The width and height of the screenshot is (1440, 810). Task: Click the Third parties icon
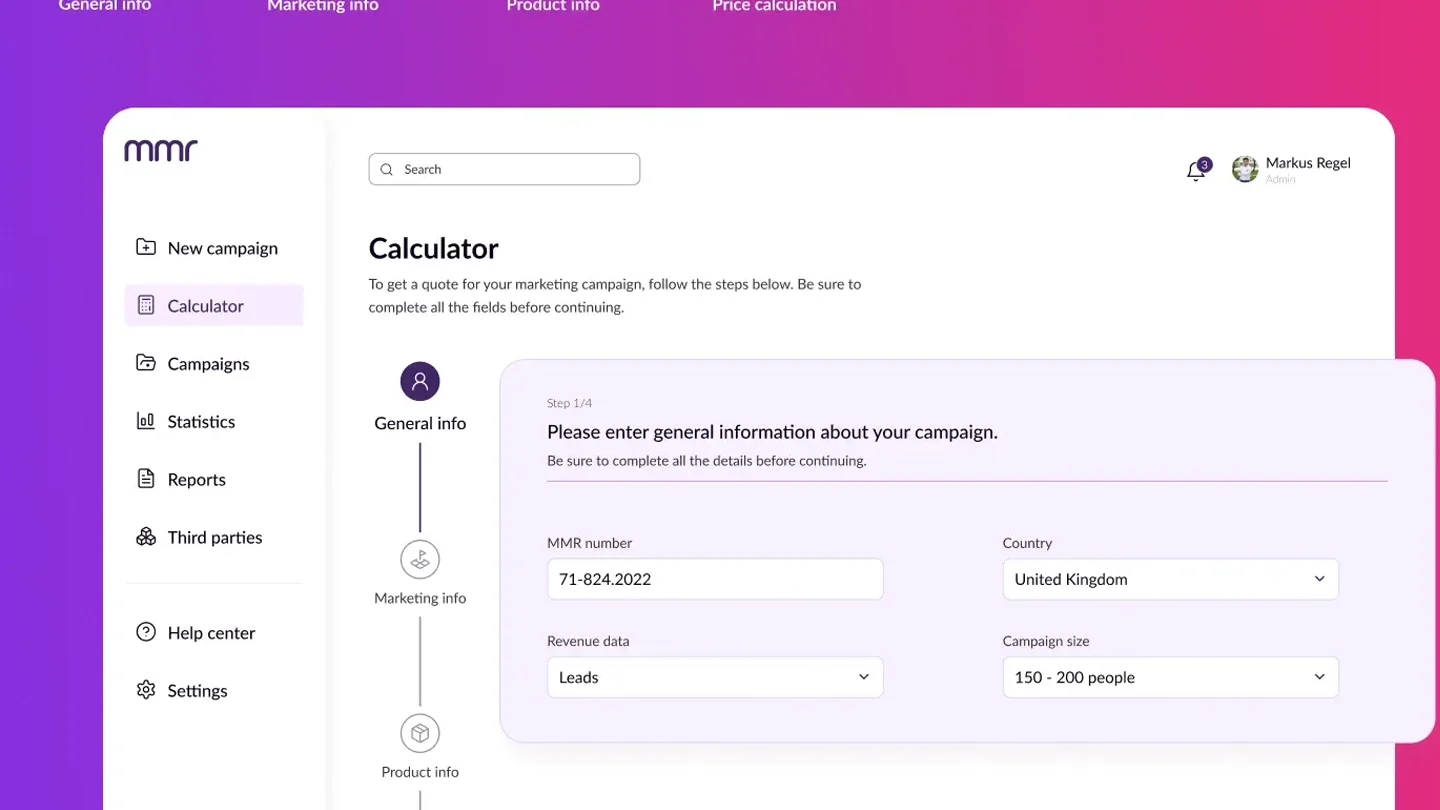[x=146, y=537]
